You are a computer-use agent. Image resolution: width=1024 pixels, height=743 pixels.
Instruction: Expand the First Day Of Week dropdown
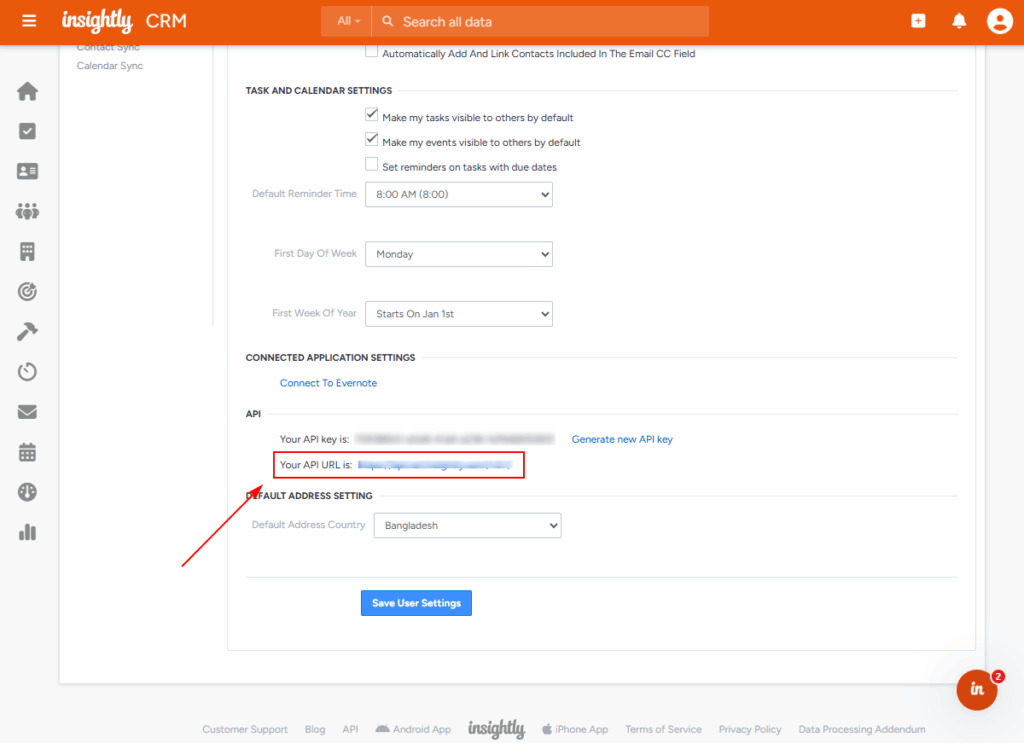click(x=458, y=255)
